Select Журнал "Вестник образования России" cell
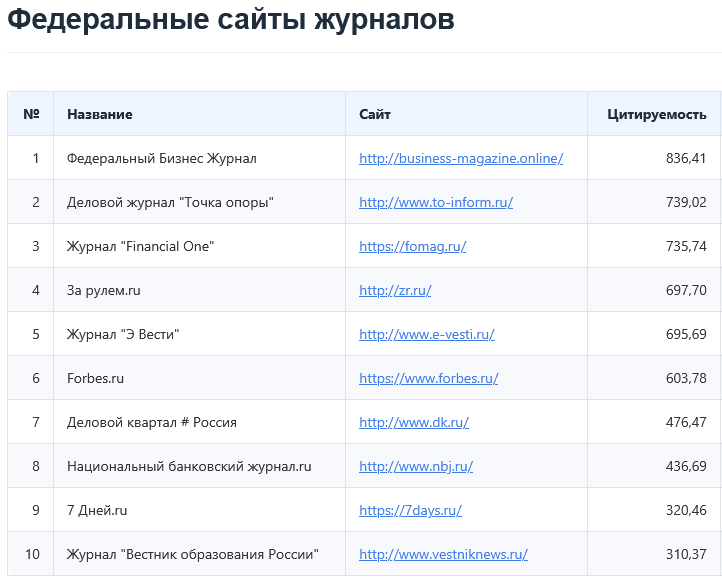This screenshot has width=722, height=585. pos(199,554)
